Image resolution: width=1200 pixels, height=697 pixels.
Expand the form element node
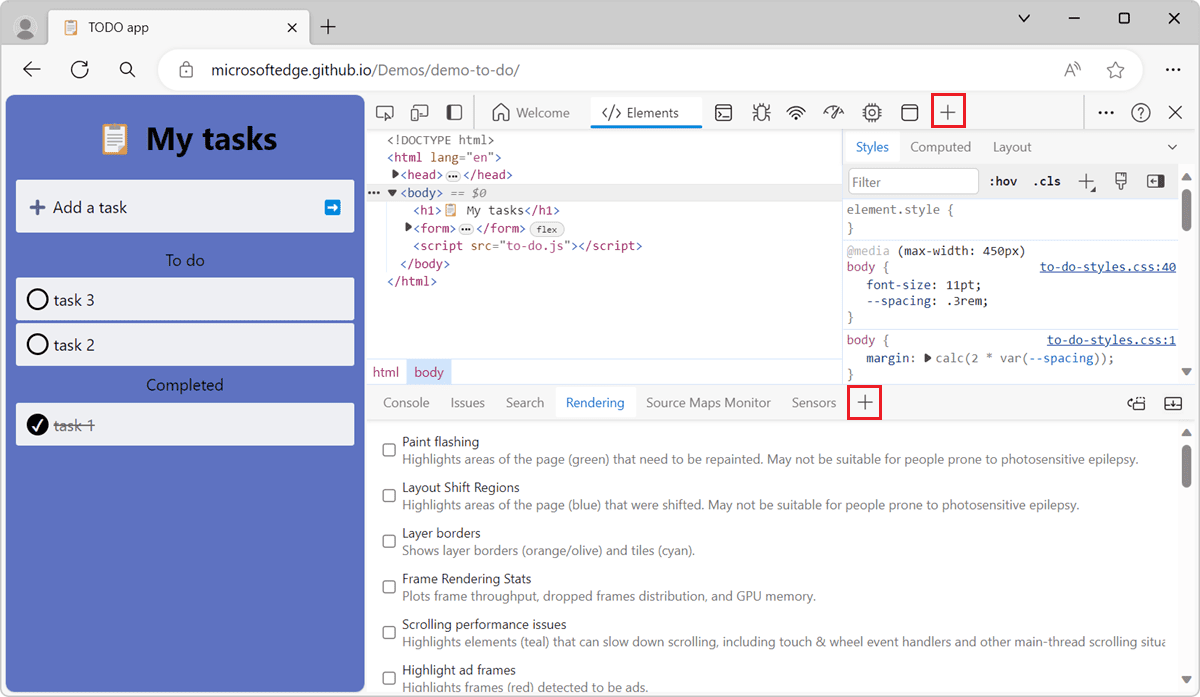tap(408, 228)
